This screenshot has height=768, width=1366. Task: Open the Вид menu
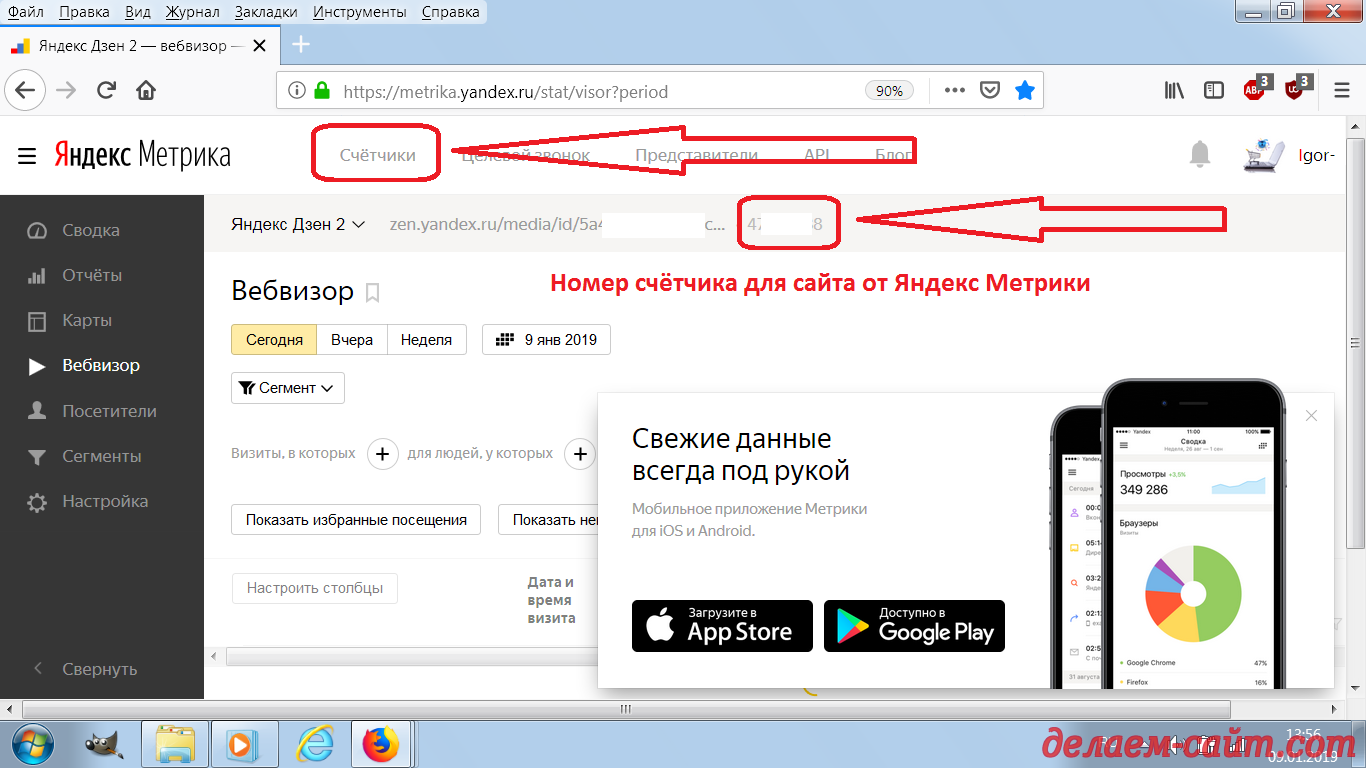click(138, 13)
